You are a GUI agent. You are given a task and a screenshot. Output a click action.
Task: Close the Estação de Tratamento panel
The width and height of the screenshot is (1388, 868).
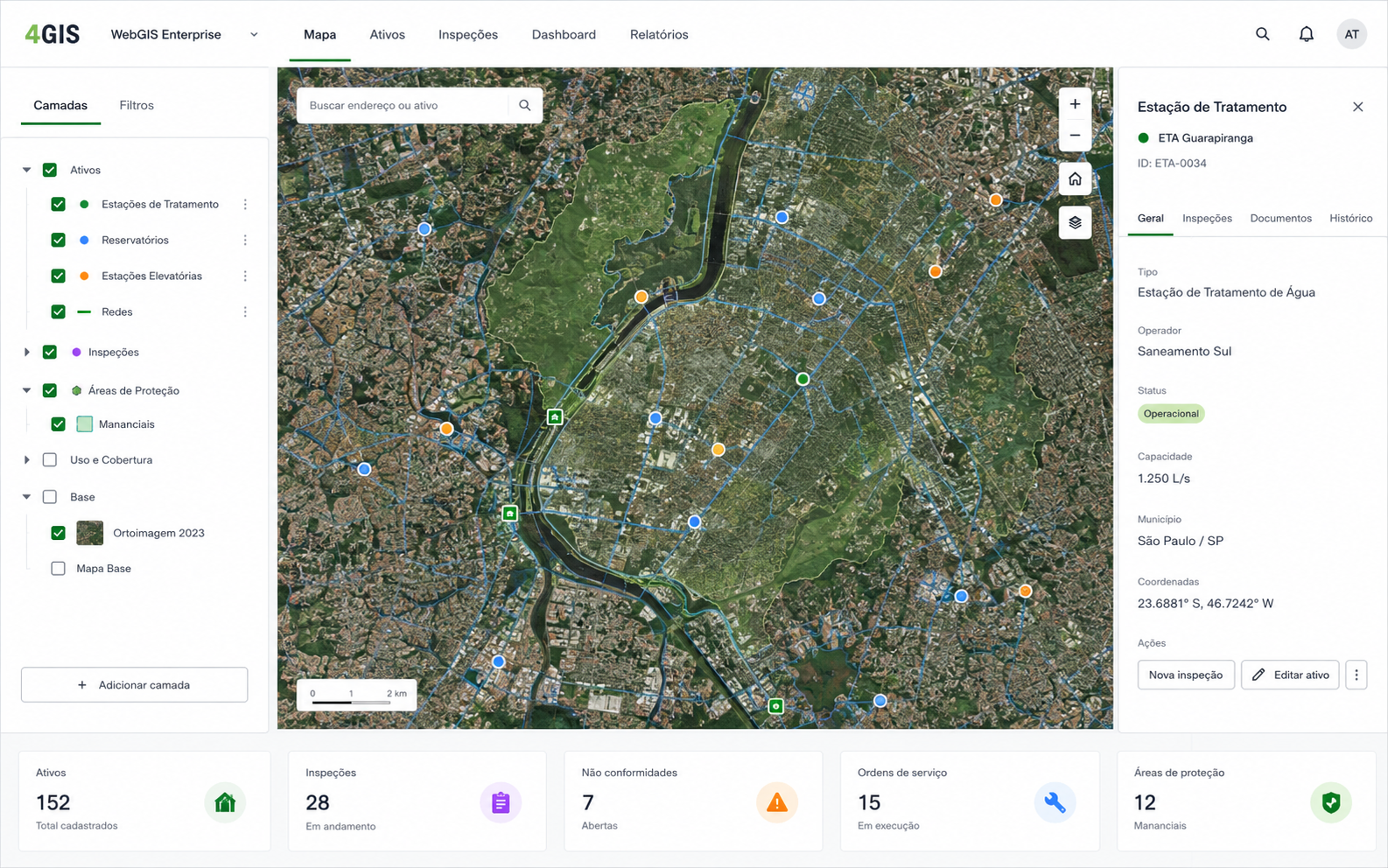pyautogui.click(x=1357, y=107)
